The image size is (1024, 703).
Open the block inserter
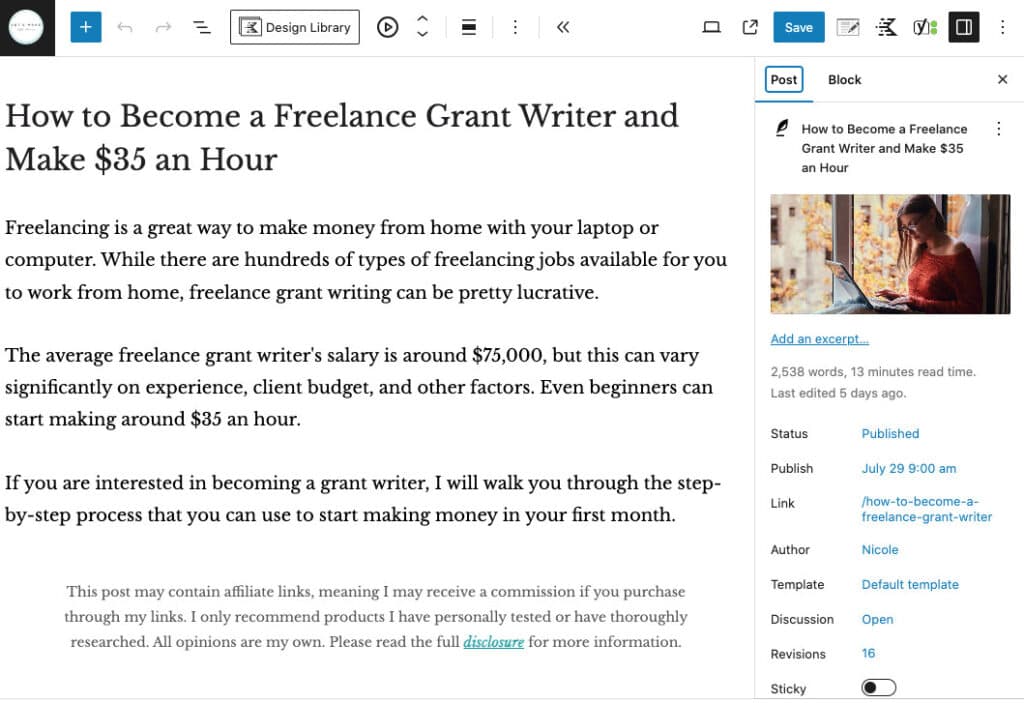tap(85, 27)
